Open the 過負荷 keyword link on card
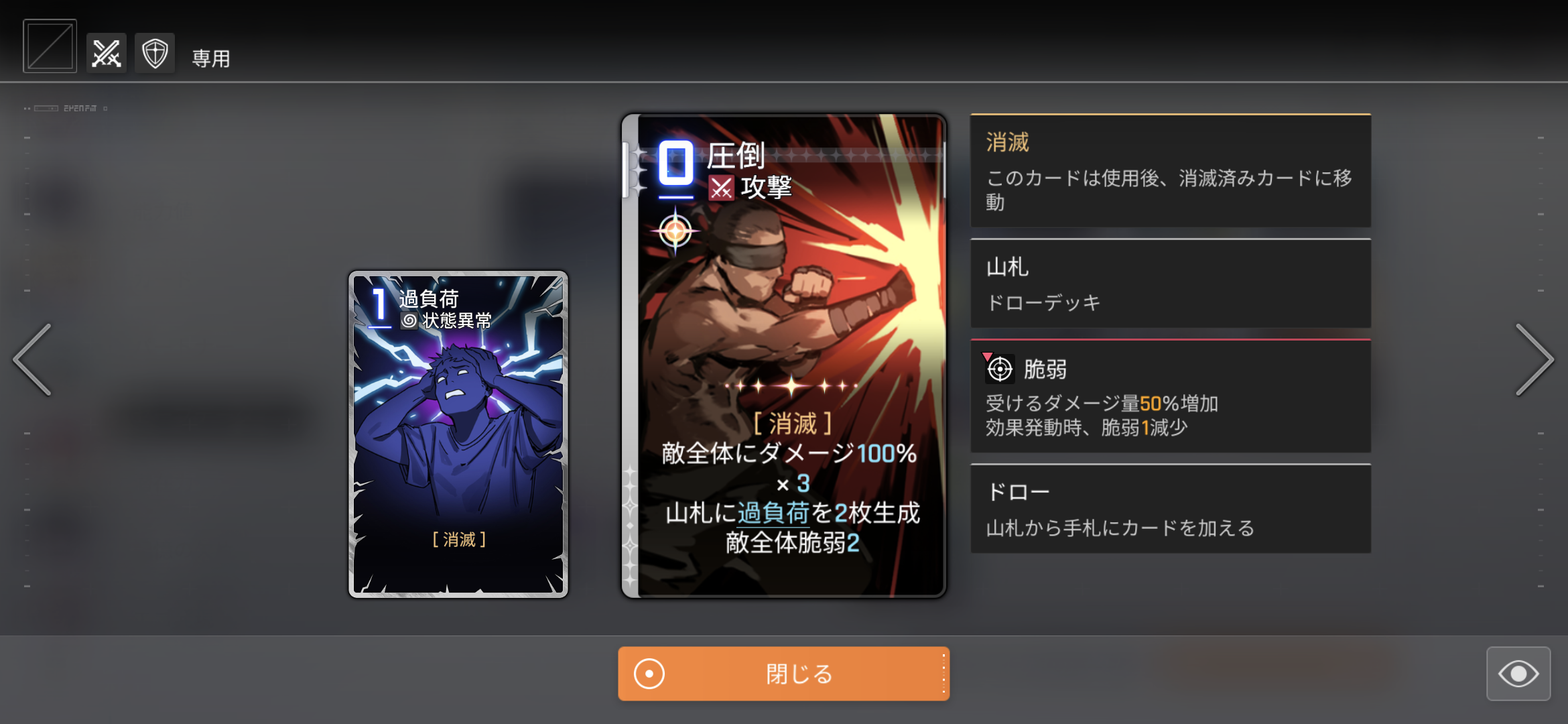The width and height of the screenshot is (1568, 724). (773, 513)
